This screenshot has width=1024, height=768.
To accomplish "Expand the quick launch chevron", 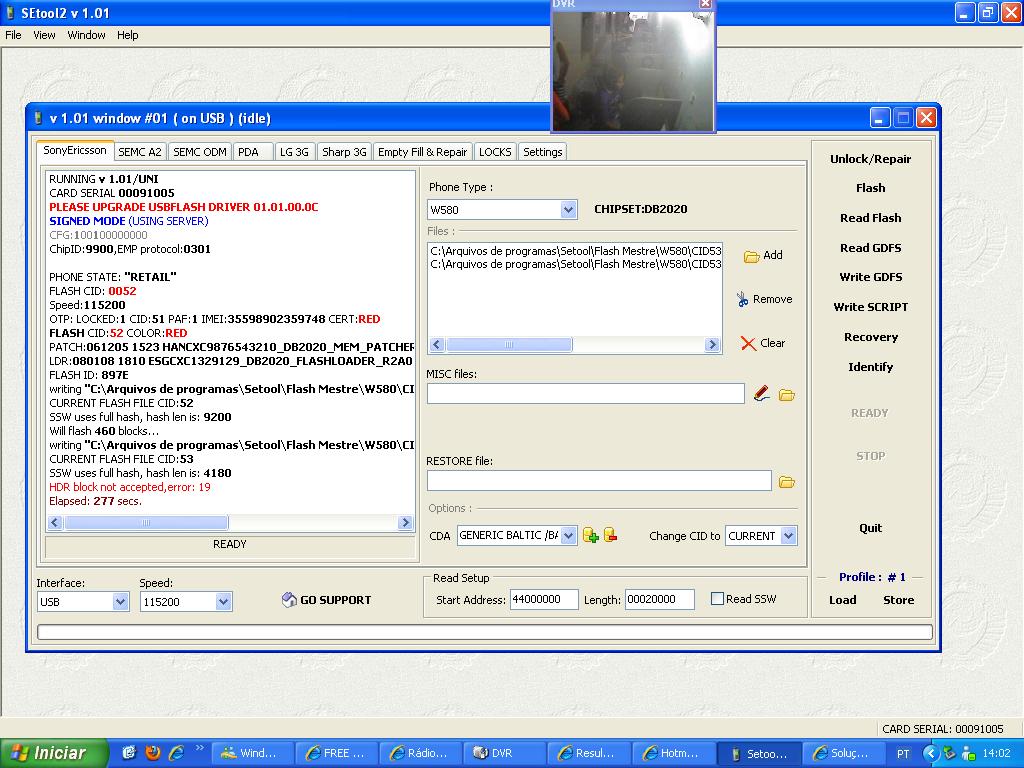I will pos(200,748).
